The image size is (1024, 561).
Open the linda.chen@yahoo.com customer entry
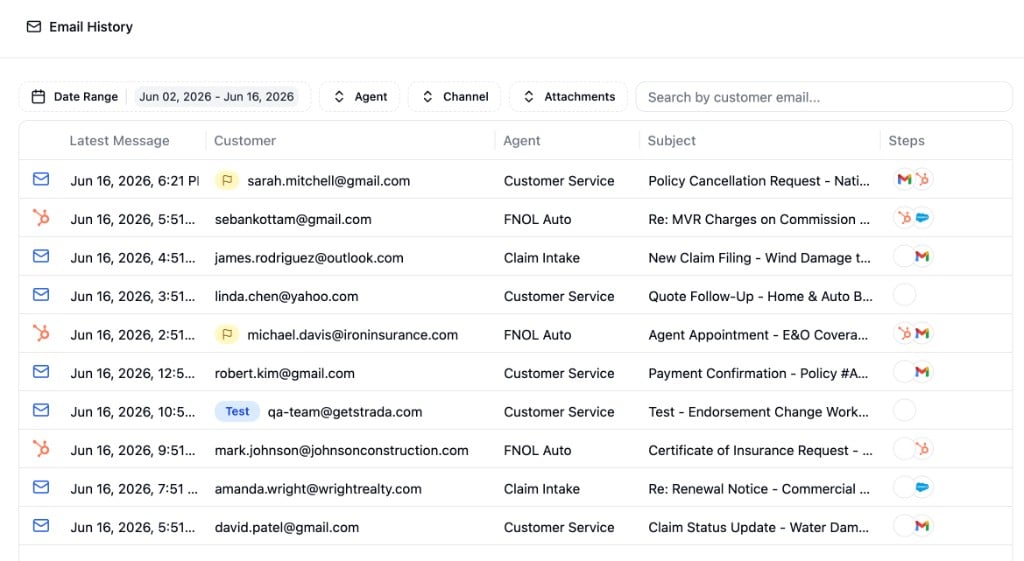point(287,297)
